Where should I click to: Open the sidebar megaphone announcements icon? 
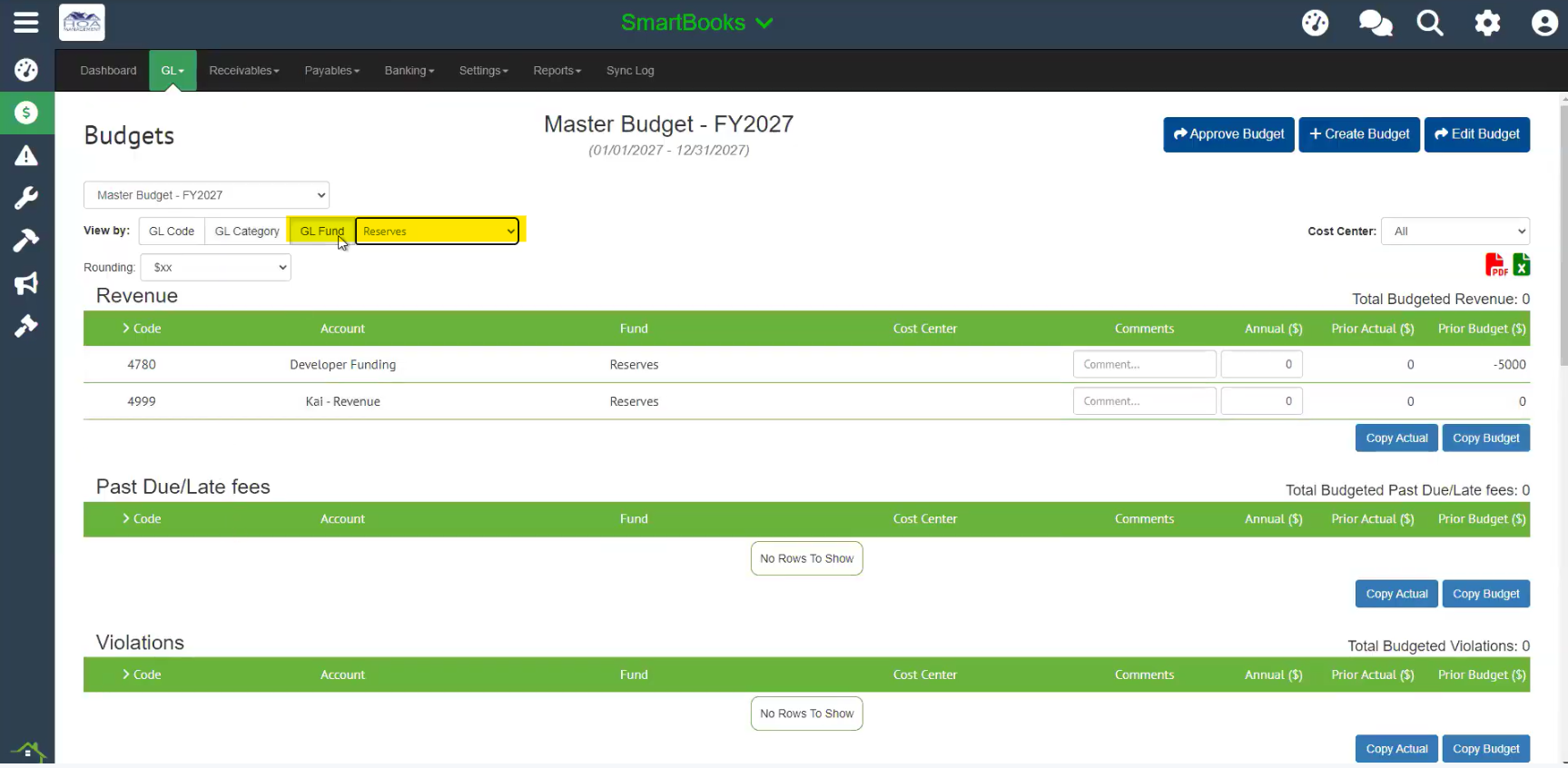tap(26, 283)
